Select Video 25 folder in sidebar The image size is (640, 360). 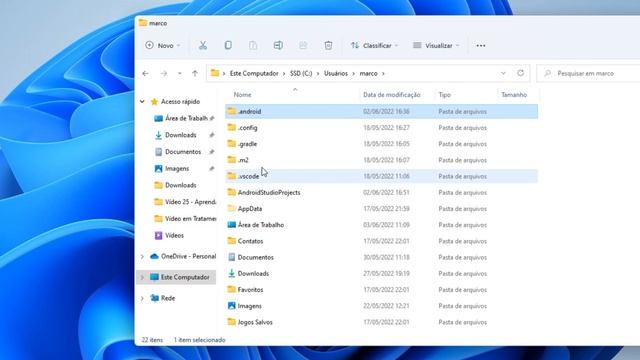190,202
